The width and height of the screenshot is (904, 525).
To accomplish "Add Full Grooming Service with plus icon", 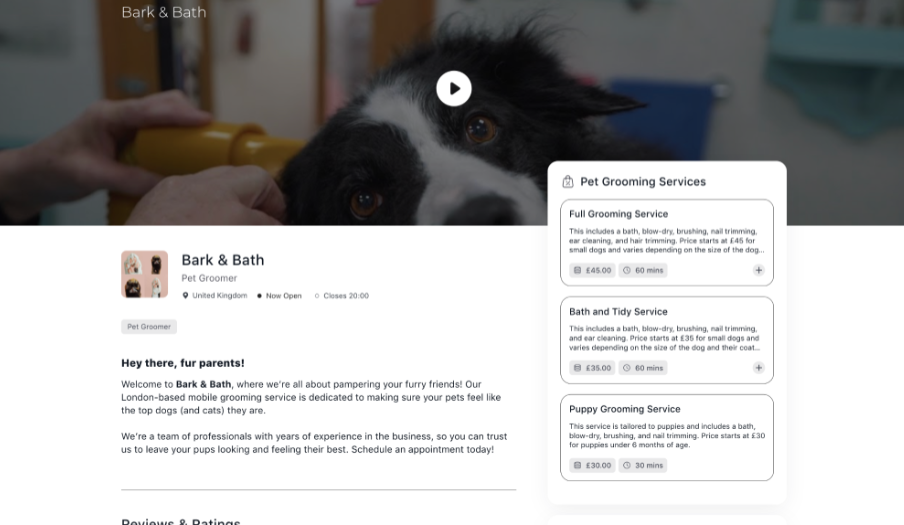I will point(759,270).
